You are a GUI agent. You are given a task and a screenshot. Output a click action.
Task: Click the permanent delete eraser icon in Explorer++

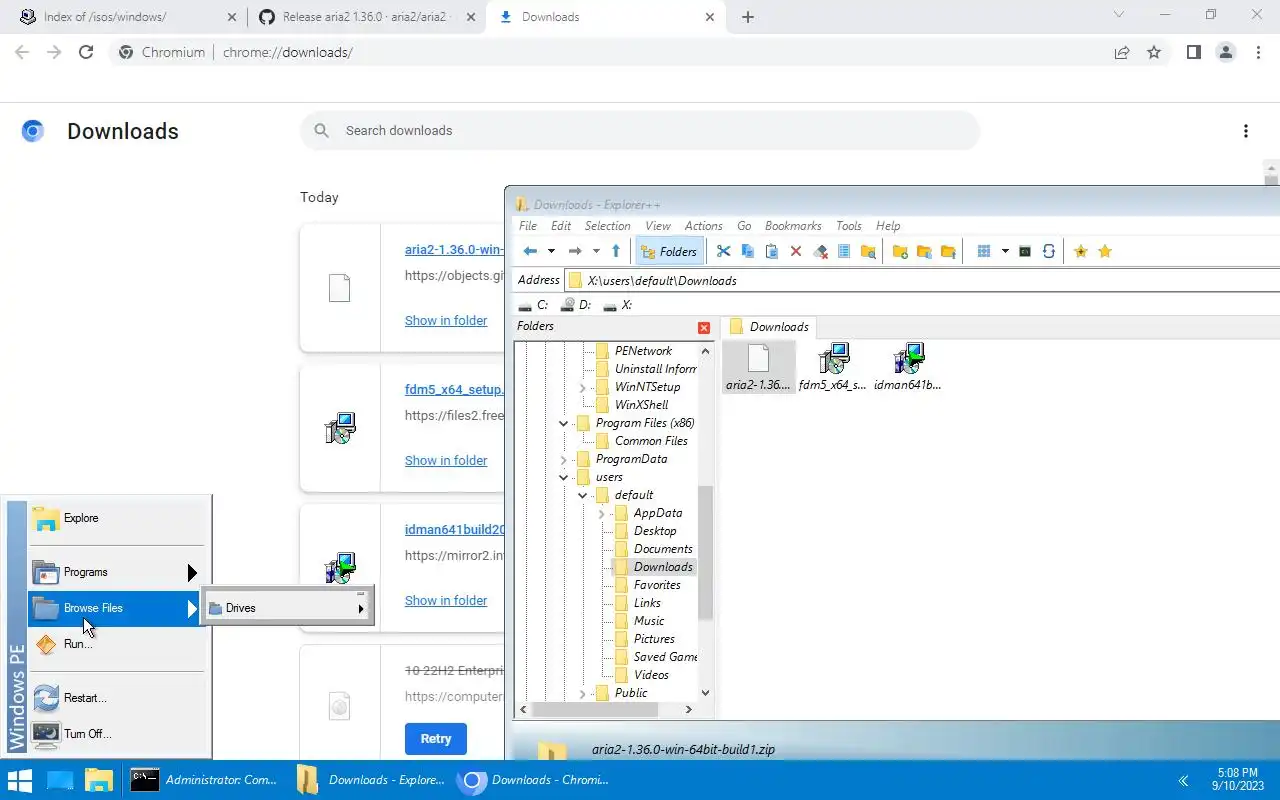pyautogui.click(x=820, y=251)
